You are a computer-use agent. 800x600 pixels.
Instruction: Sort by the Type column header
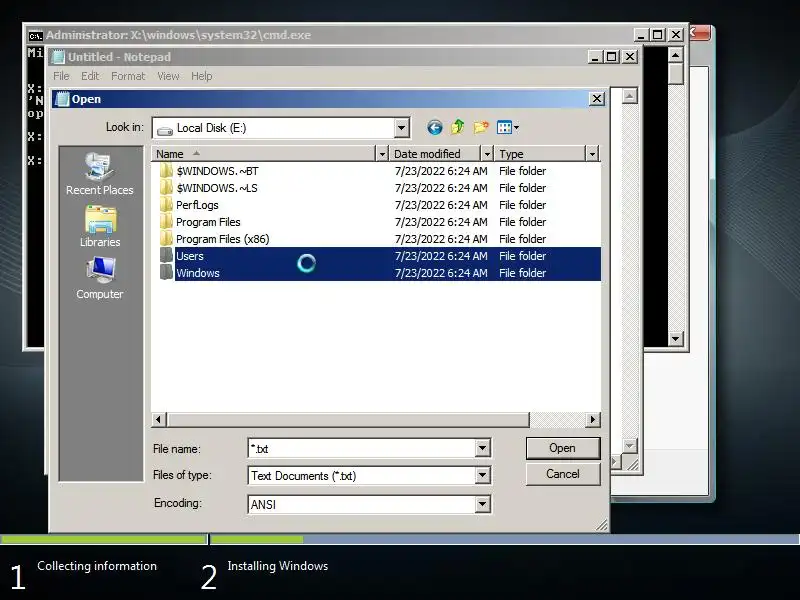point(540,154)
